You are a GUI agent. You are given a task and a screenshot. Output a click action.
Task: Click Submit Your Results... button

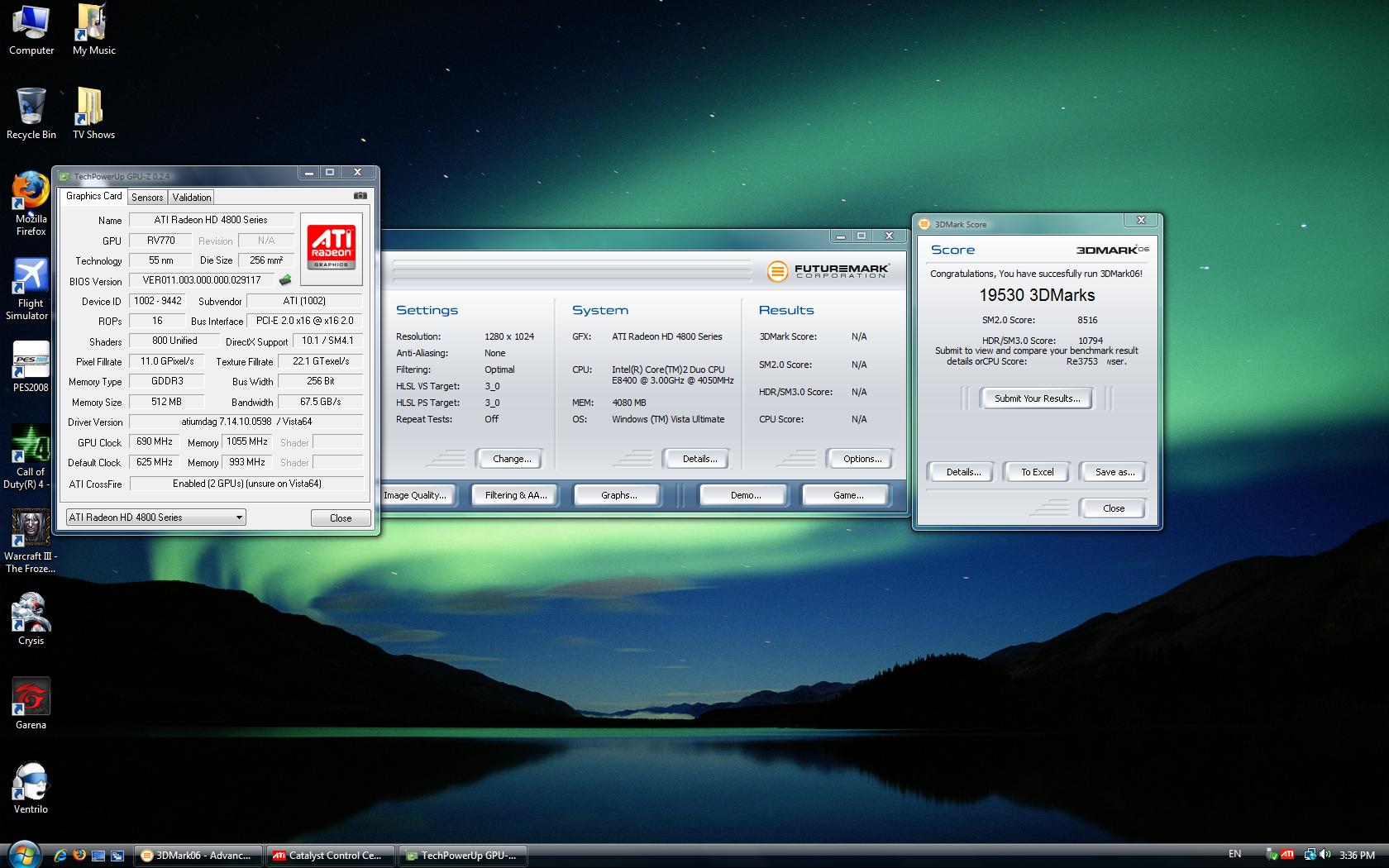1037,398
